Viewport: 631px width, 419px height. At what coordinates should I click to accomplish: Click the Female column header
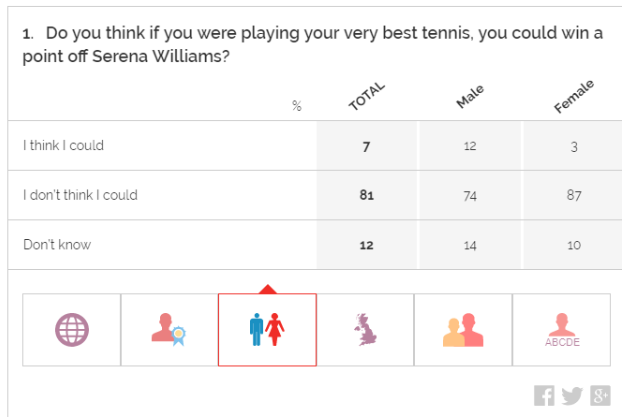click(573, 96)
